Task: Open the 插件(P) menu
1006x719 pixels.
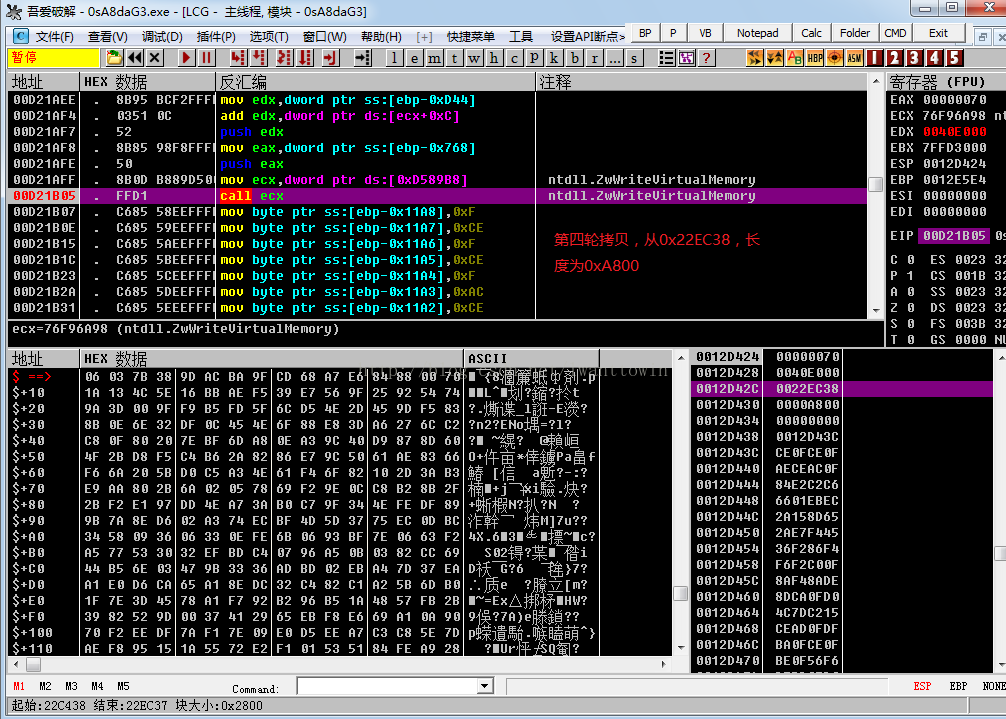Action: (216, 37)
